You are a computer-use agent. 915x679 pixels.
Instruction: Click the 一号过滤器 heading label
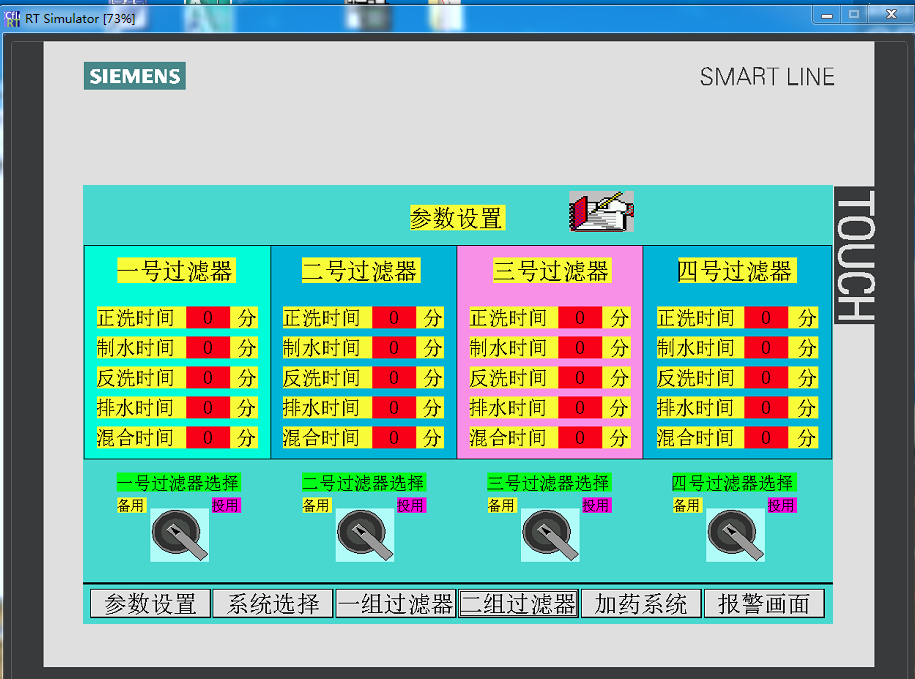tap(176, 271)
